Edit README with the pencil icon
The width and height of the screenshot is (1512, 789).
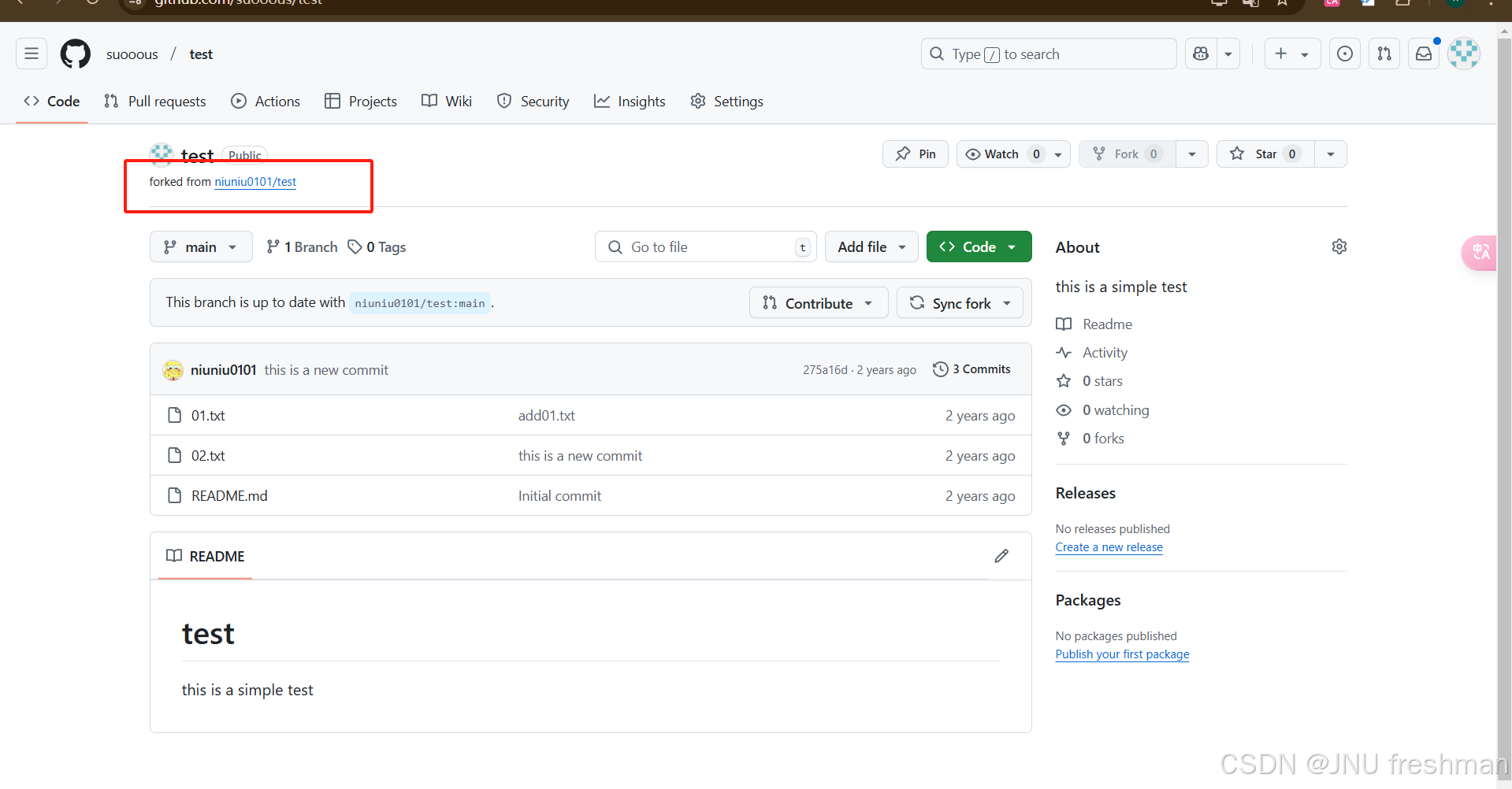click(x=1001, y=556)
